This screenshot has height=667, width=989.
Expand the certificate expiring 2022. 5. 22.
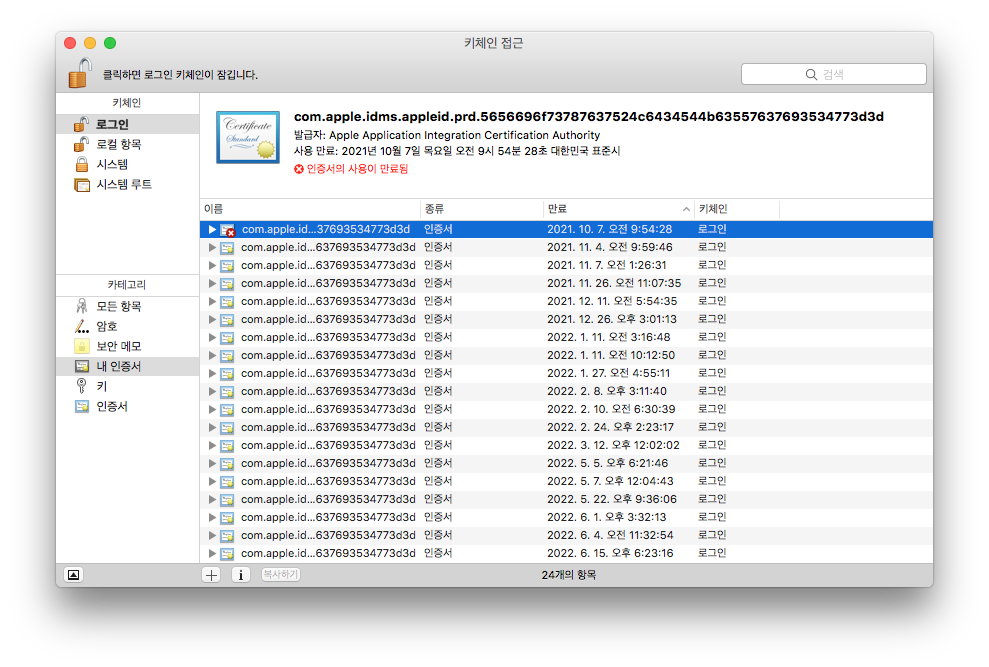(x=213, y=500)
